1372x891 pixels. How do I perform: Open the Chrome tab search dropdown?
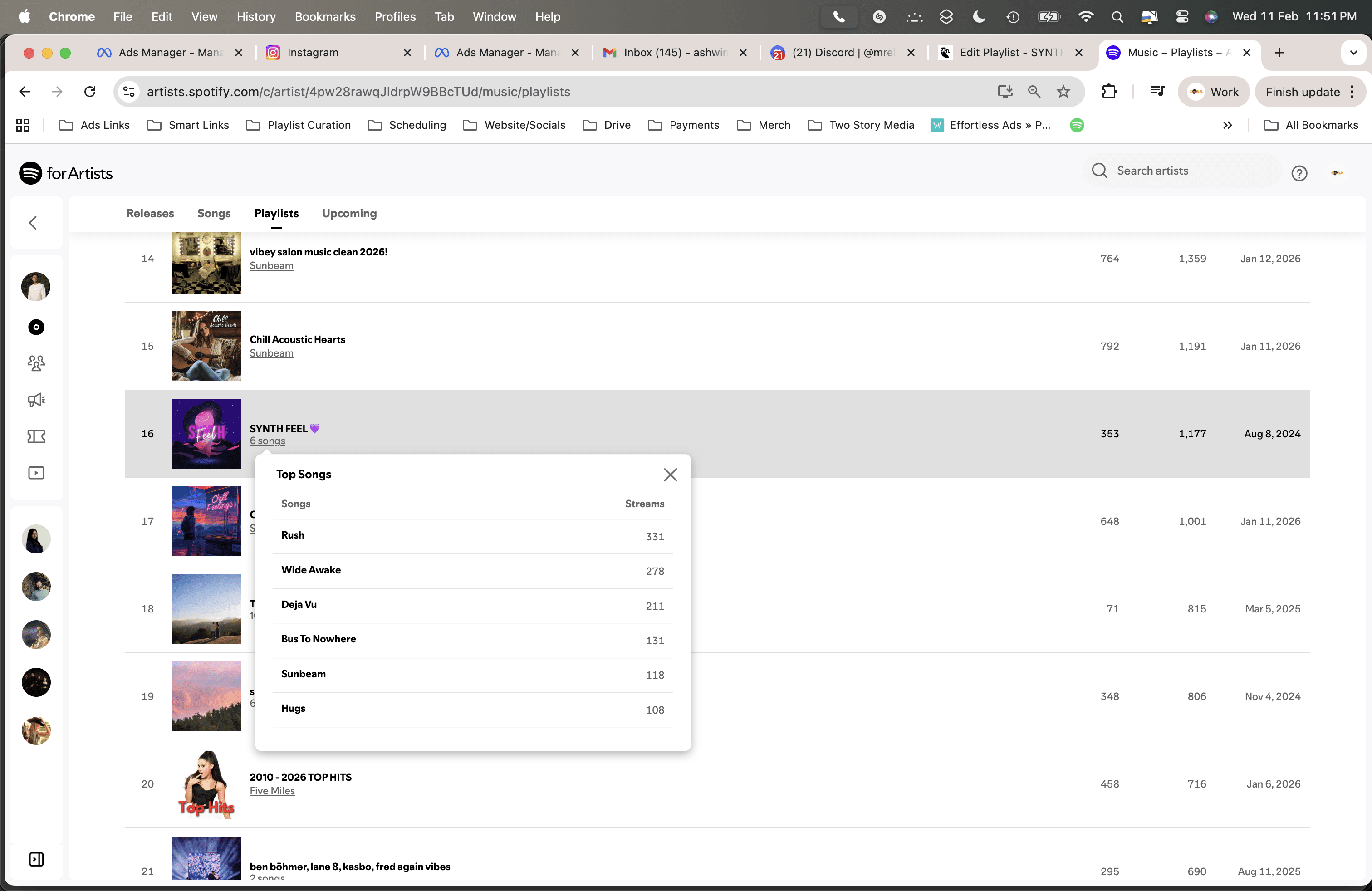1353,53
